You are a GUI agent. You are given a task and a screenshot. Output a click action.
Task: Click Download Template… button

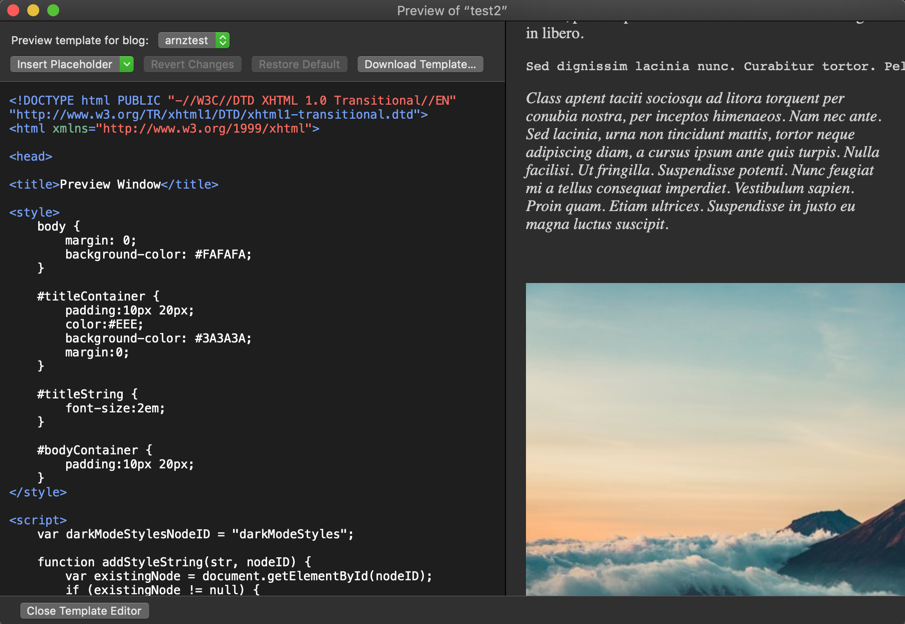tap(420, 64)
